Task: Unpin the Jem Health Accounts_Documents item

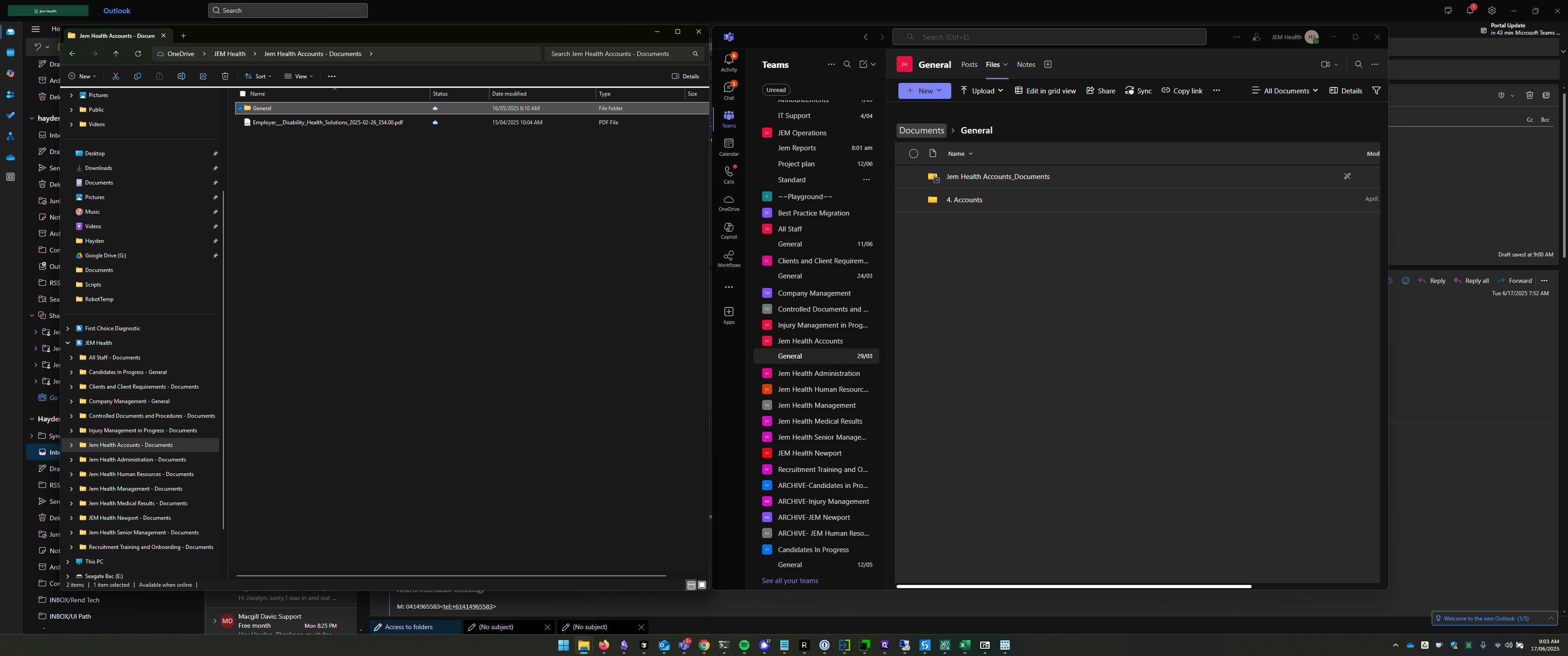Action: (x=1347, y=176)
